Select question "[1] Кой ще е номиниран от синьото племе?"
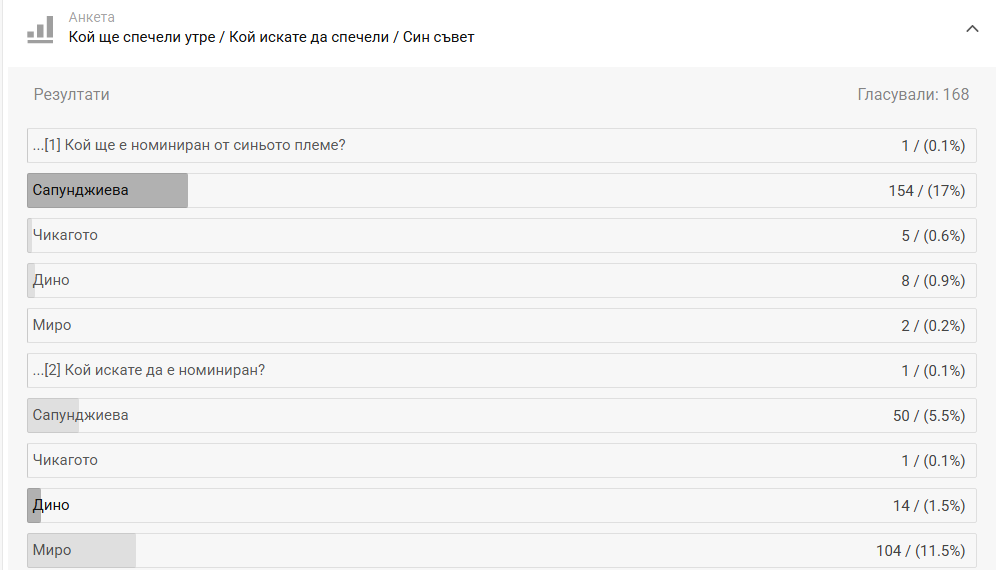Image resolution: width=999 pixels, height=570 pixels. (189, 146)
